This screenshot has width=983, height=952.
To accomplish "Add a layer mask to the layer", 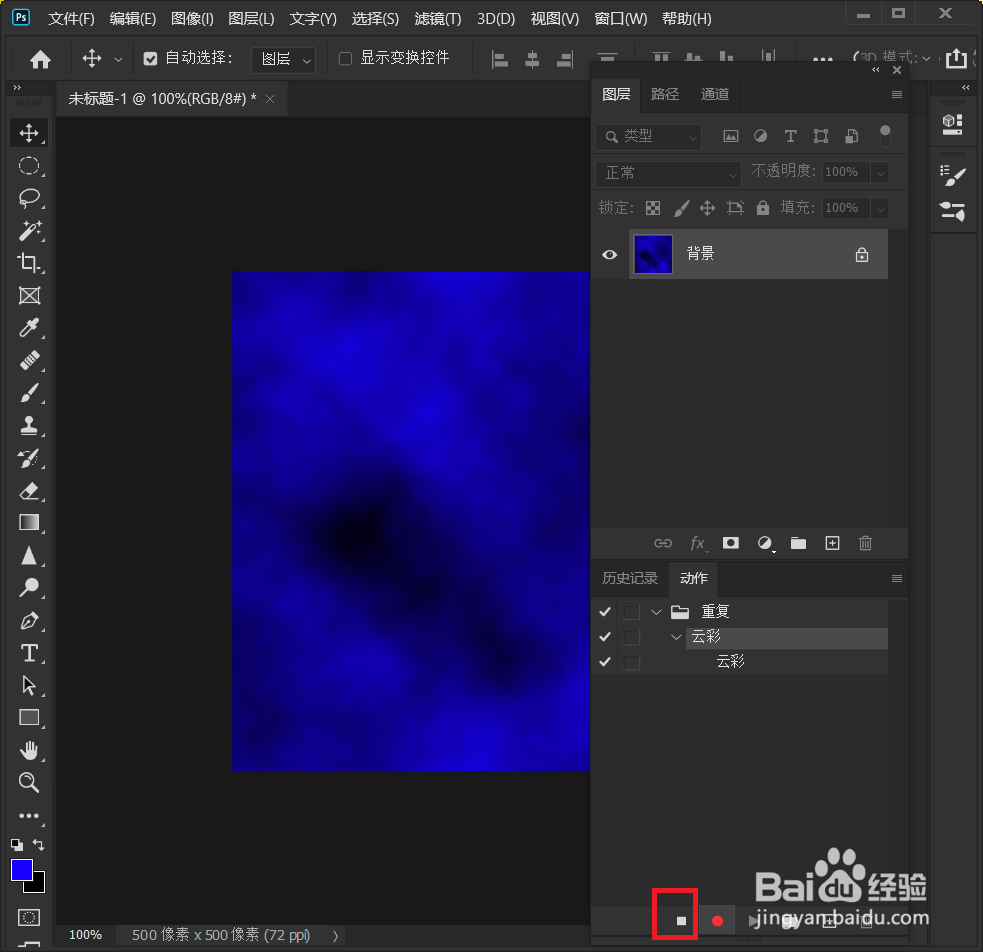I will tap(730, 543).
